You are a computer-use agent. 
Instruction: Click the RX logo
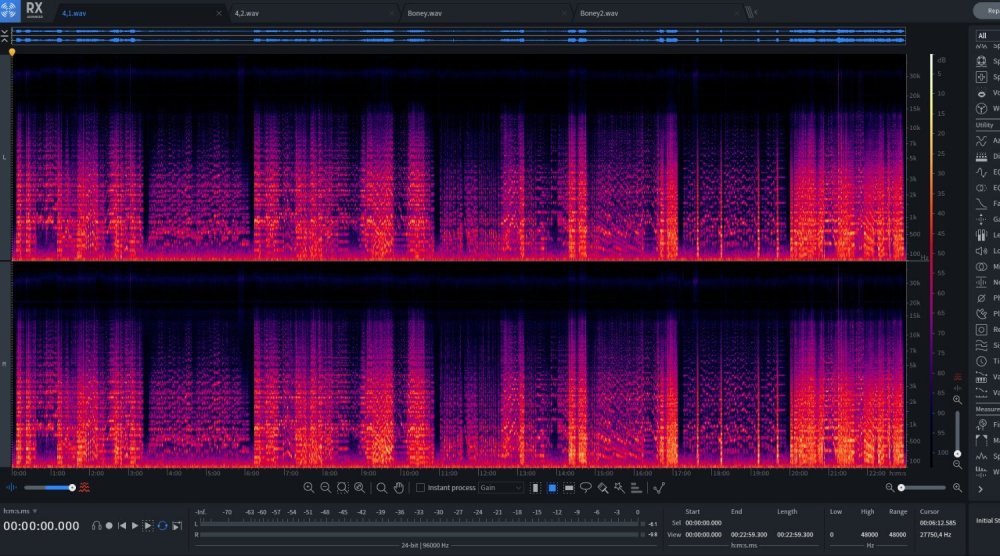[34, 10]
